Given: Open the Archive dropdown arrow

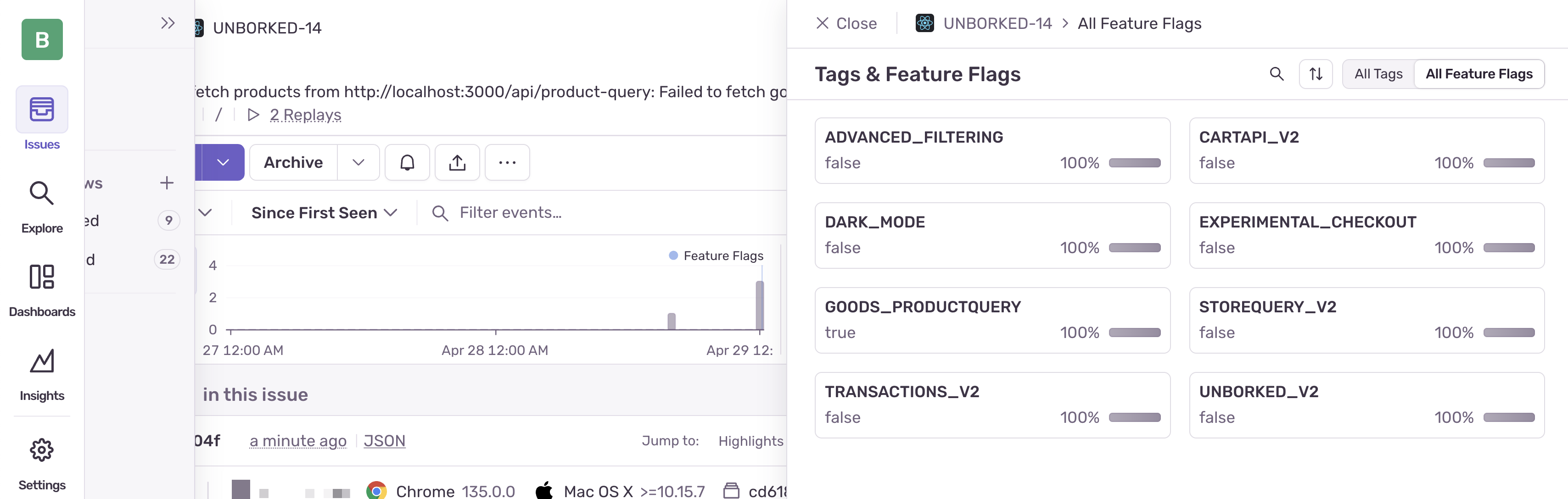Looking at the screenshot, I should (358, 162).
